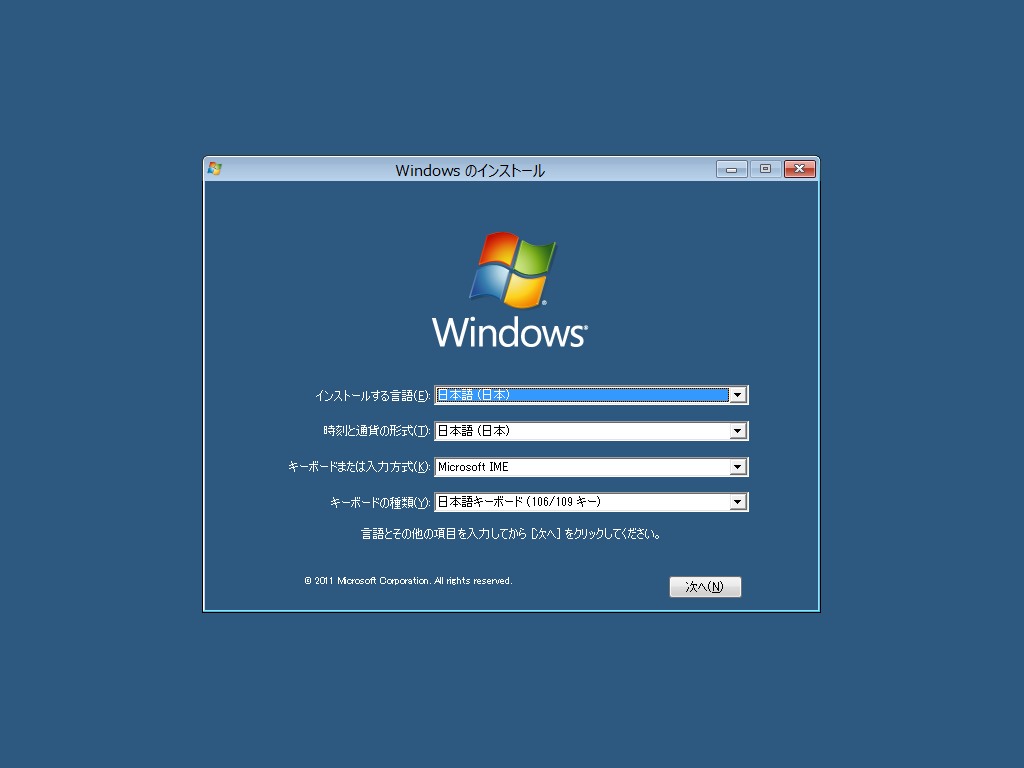Viewport: 1024px width, 768px height.
Task: Click the 時刻と通貨の形式(T) label
Action: [377, 431]
